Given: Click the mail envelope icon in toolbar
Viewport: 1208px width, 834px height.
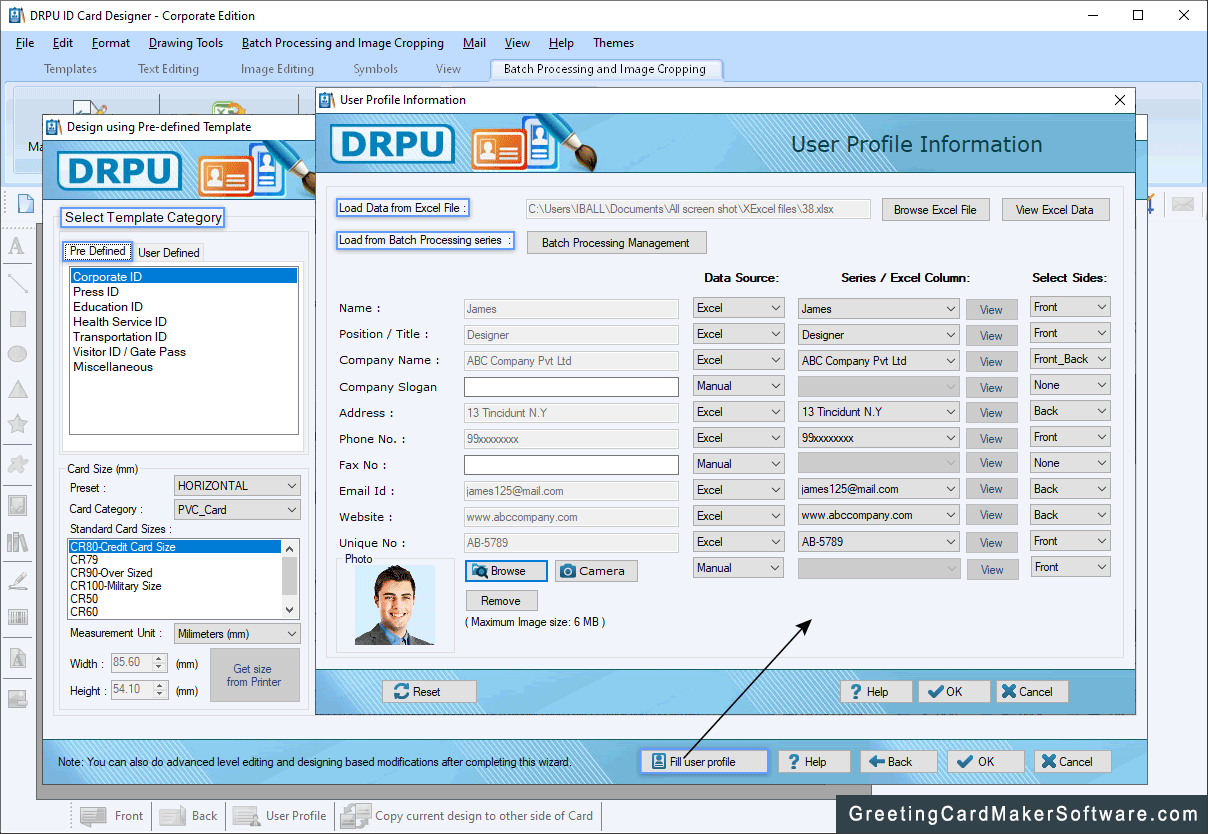Looking at the screenshot, I should click(x=1183, y=204).
